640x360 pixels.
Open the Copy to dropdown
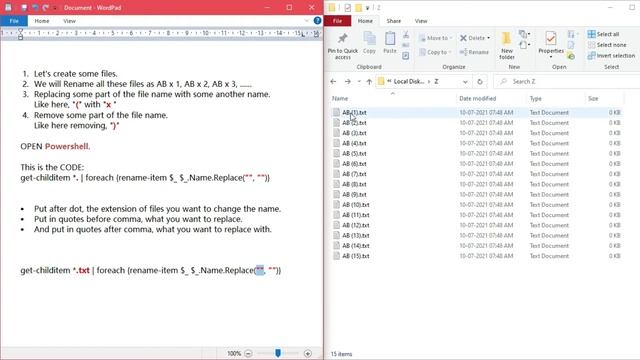pos(436,52)
